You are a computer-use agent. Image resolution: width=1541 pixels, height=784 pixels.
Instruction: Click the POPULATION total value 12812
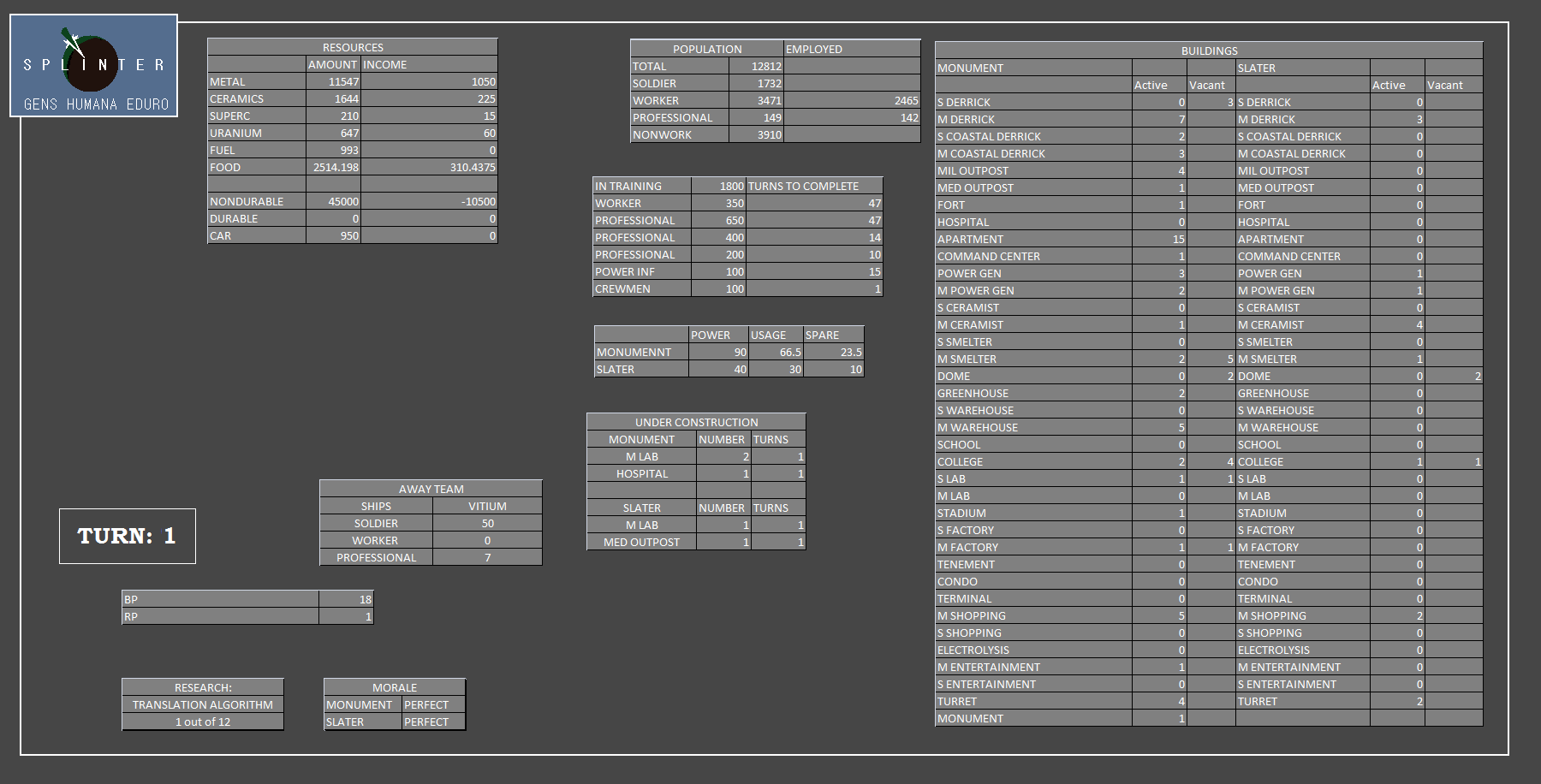[756, 67]
